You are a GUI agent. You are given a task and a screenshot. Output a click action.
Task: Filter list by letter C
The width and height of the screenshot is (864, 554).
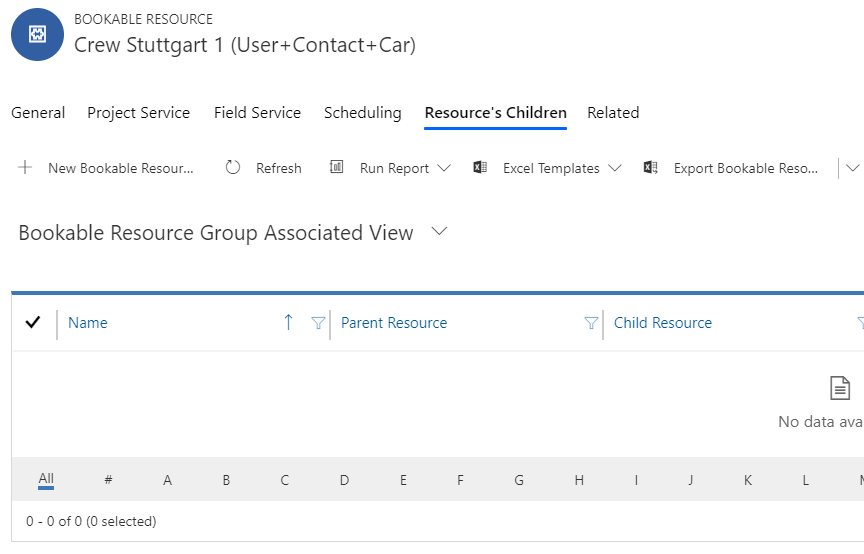click(284, 480)
